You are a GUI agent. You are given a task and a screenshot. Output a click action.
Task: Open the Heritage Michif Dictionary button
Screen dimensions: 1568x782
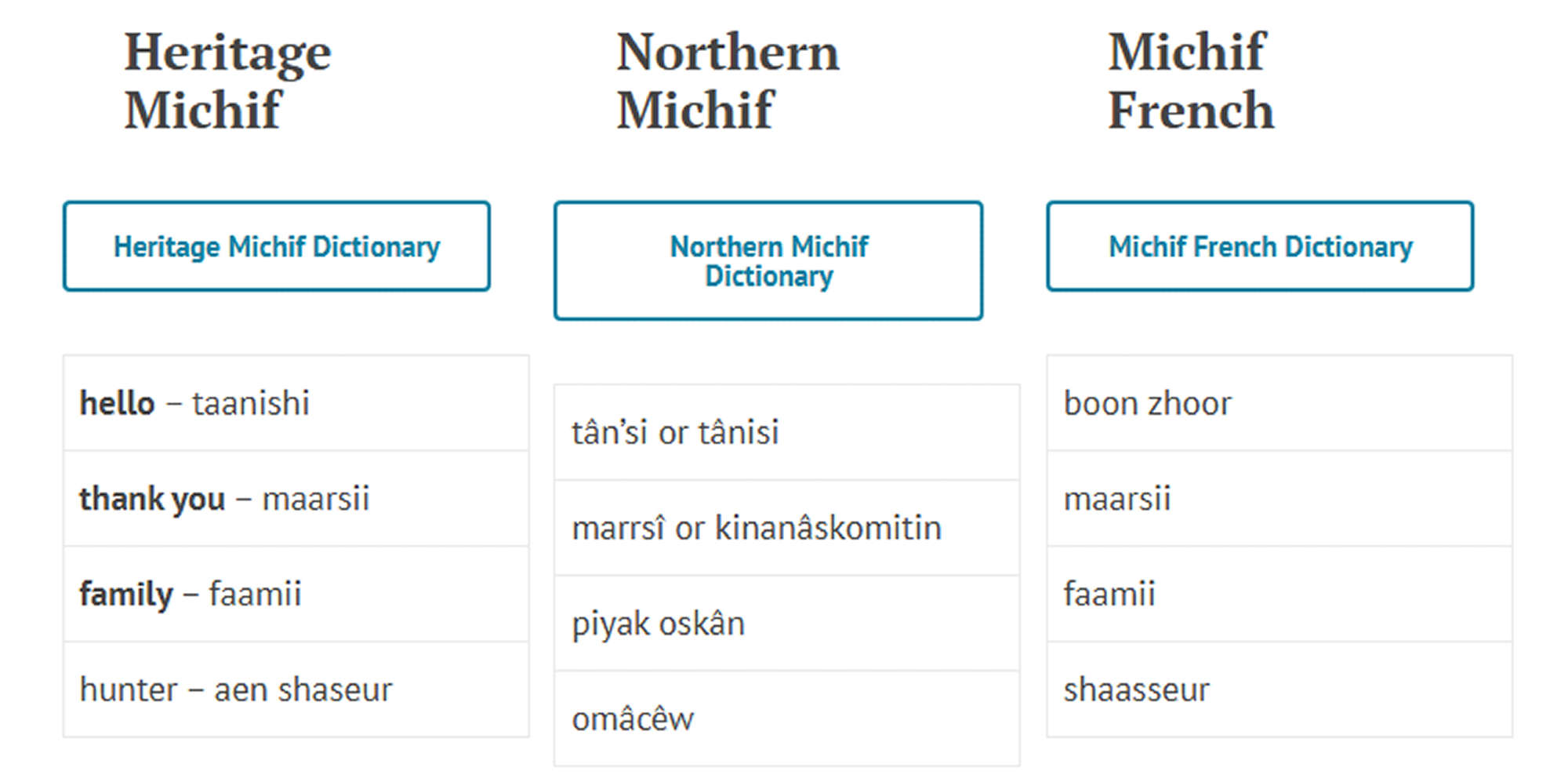[x=277, y=246]
